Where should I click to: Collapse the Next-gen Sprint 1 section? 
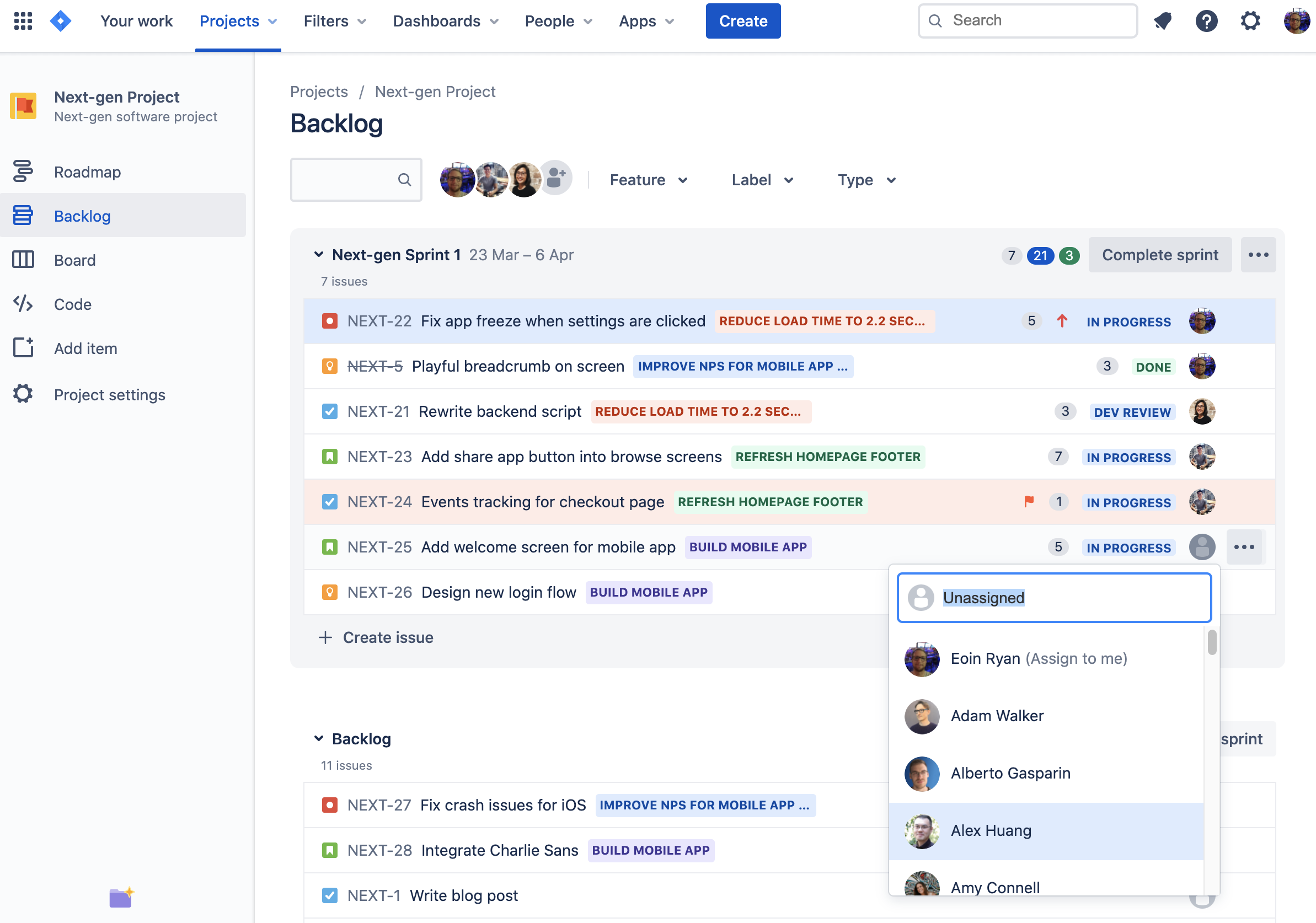pos(319,254)
